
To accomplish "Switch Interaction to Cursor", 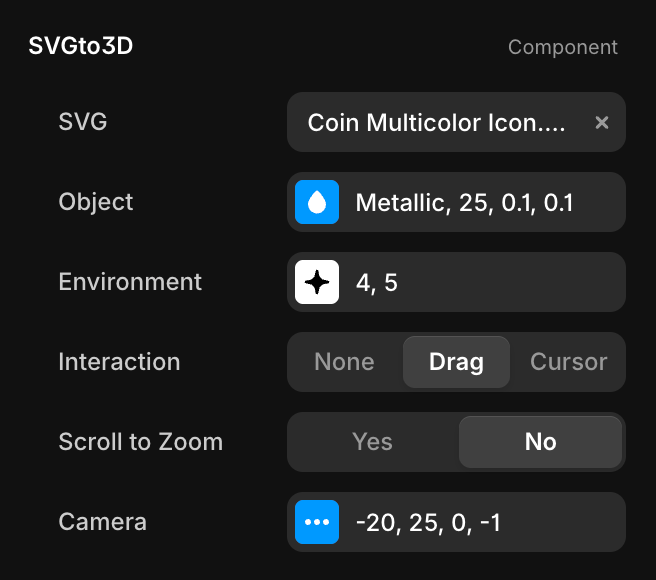I will (568, 362).
